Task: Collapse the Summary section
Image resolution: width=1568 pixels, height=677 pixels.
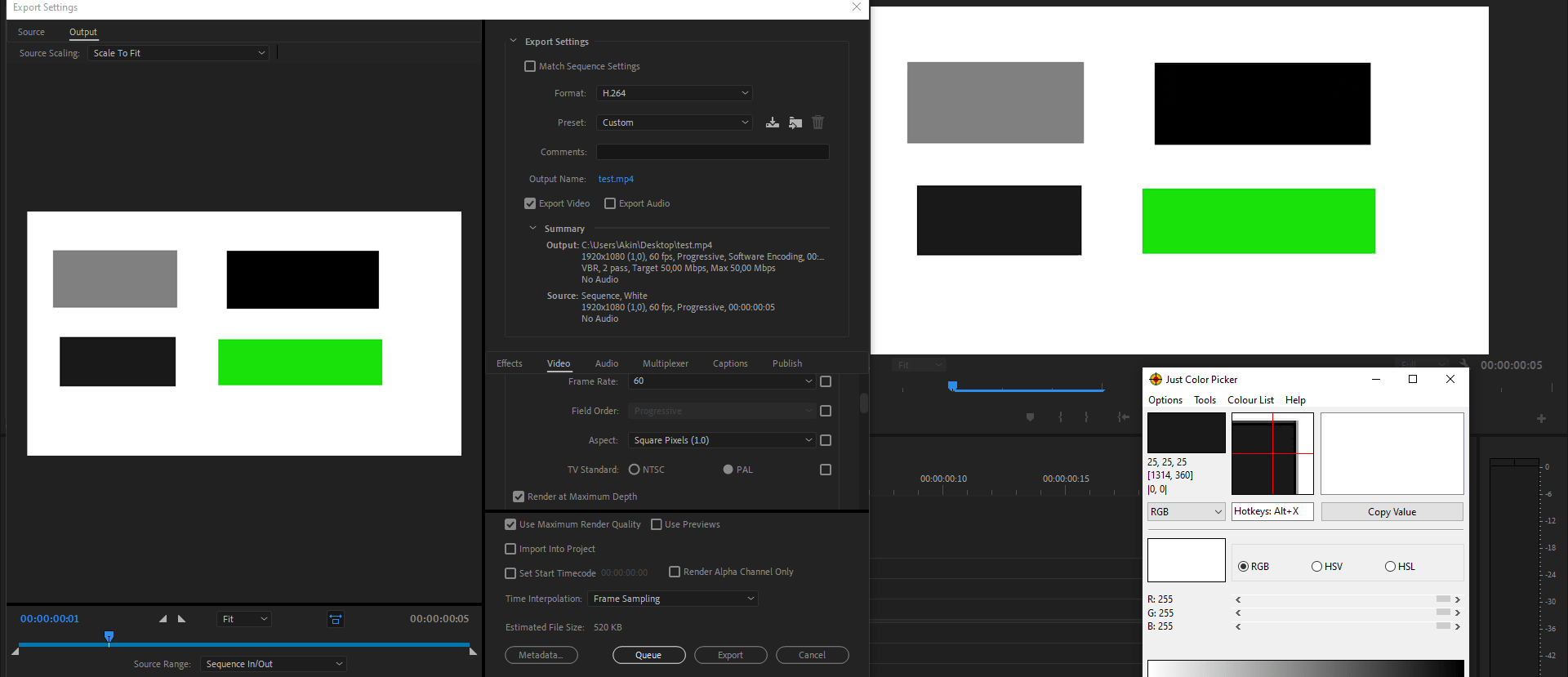Action: click(x=532, y=229)
